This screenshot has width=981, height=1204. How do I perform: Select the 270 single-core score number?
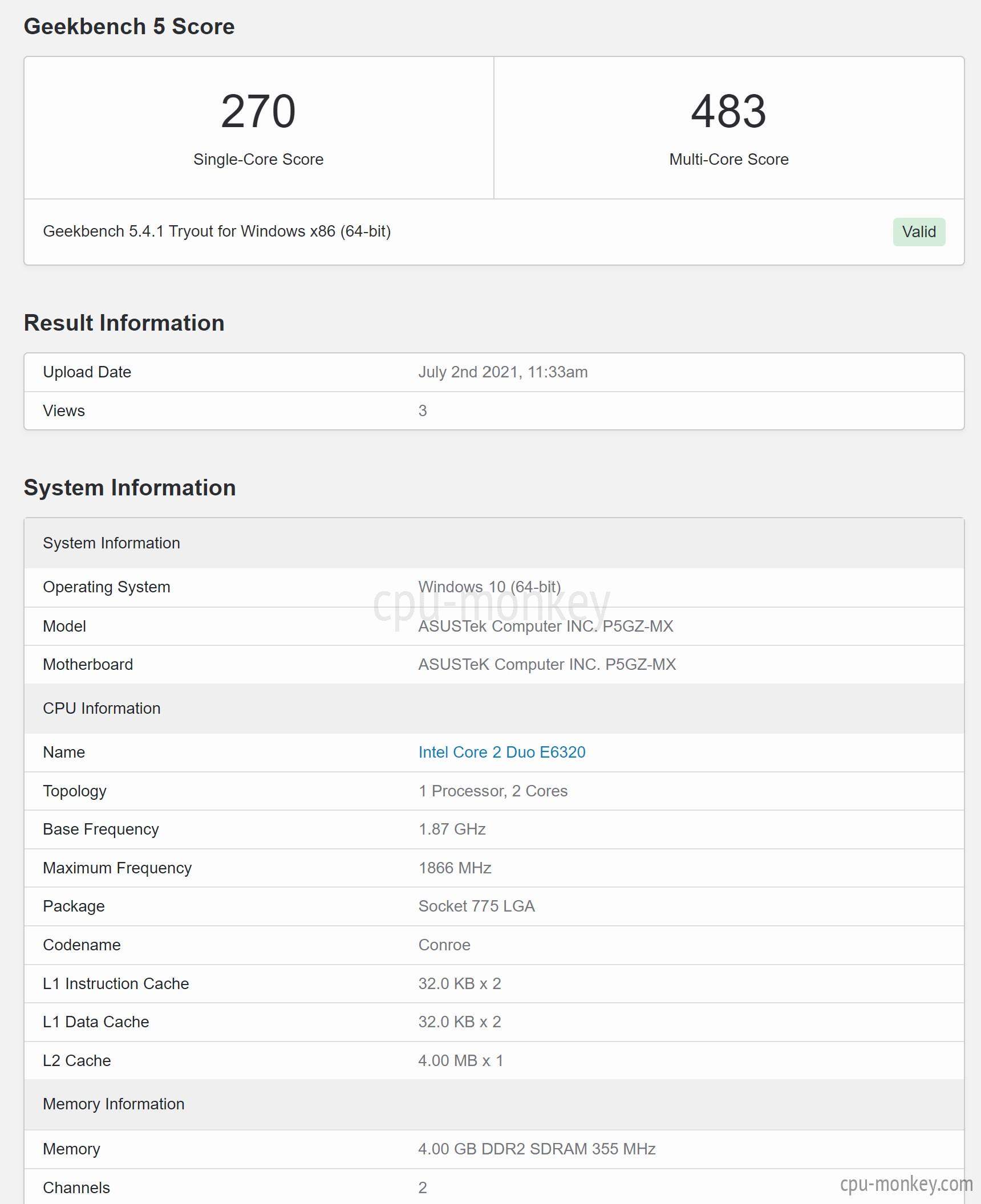coord(258,111)
